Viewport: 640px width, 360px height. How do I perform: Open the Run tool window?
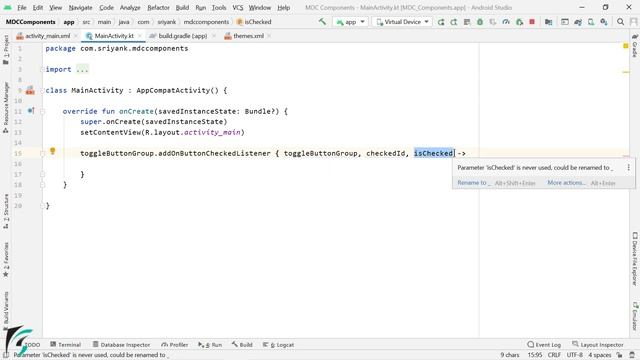tap(210, 344)
